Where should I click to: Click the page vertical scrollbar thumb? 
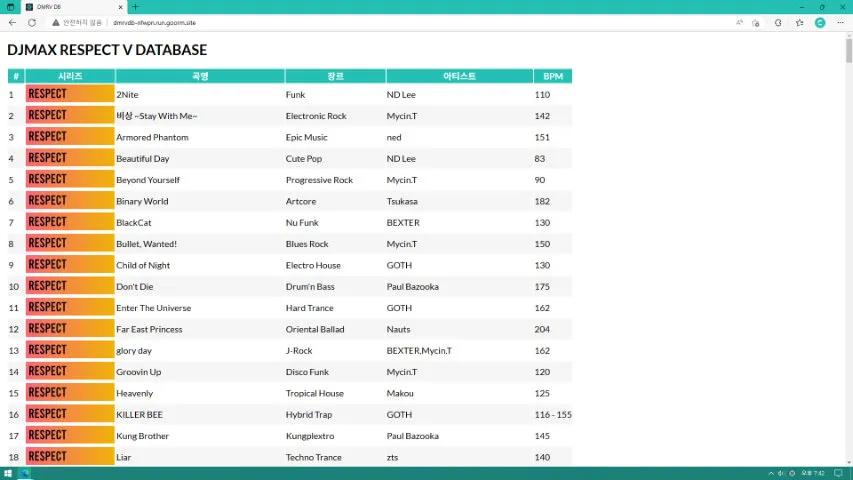[849, 50]
